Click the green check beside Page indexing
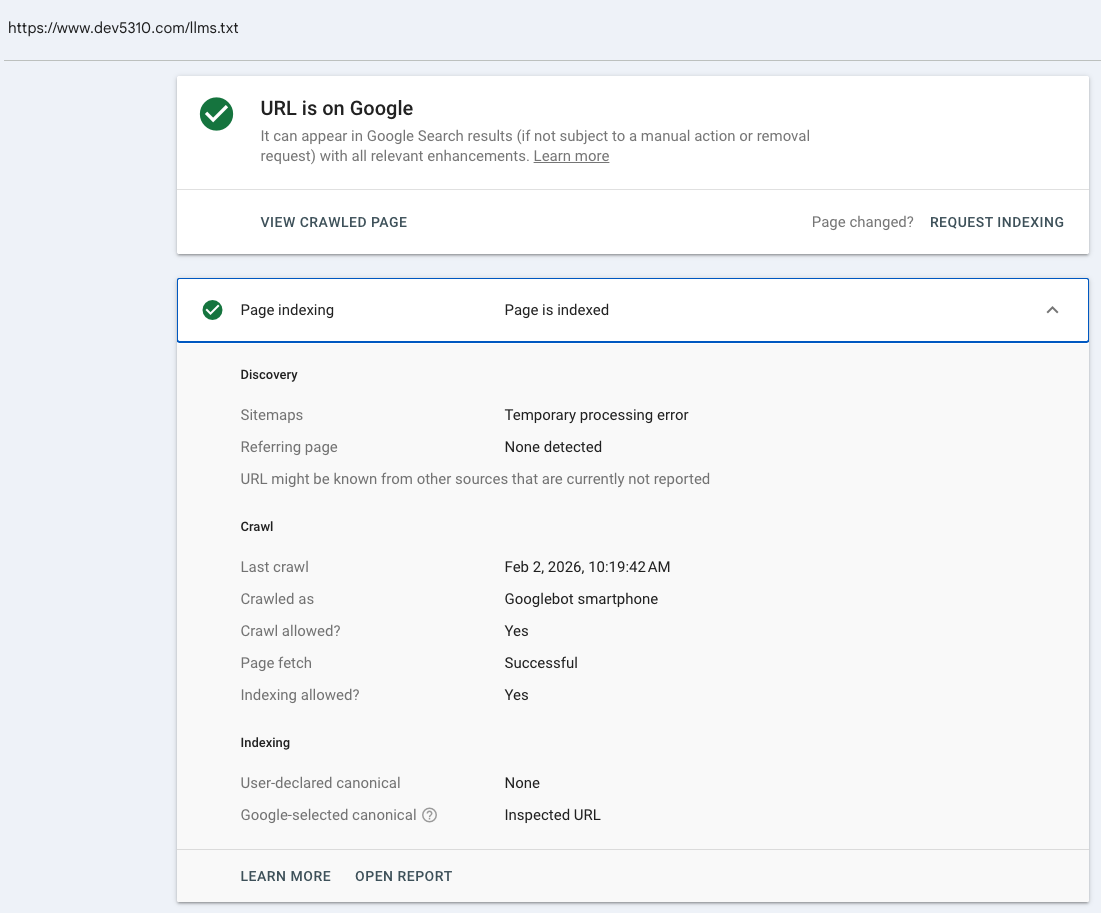Viewport: 1101px width, 913px height. click(212, 310)
